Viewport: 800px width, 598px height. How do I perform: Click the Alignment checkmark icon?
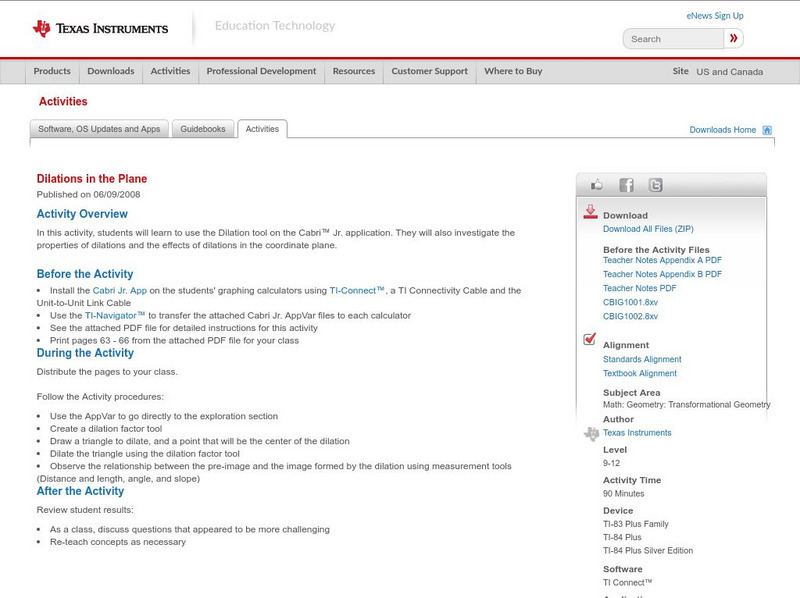click(590, 339)
